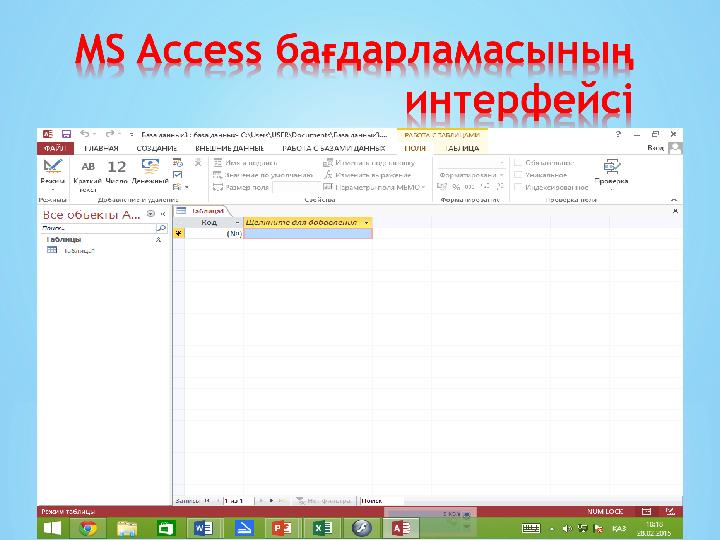Image resolution: width=720 pixels, height=540 pixels.
Task: Open Word from the taskbar
Action: [203, 529]
